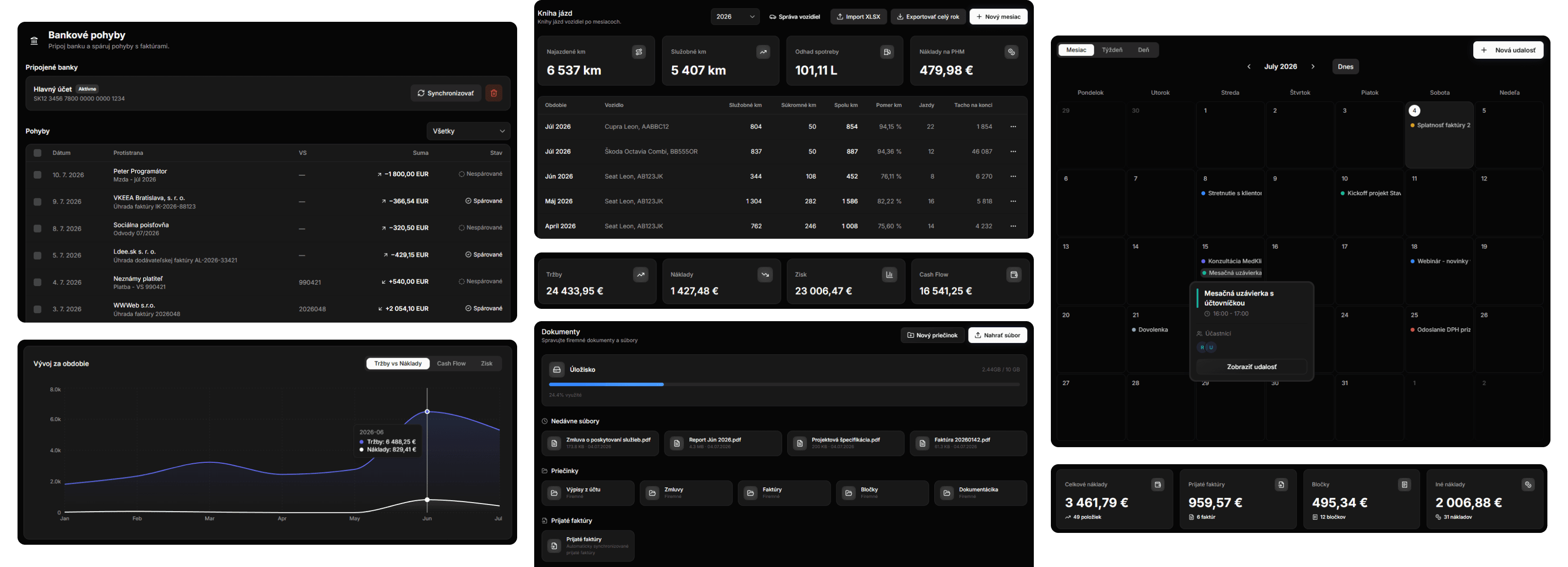
Task: Open Zmluva o poskytovaní služieb.pdf file
Action: coord(600,443)
